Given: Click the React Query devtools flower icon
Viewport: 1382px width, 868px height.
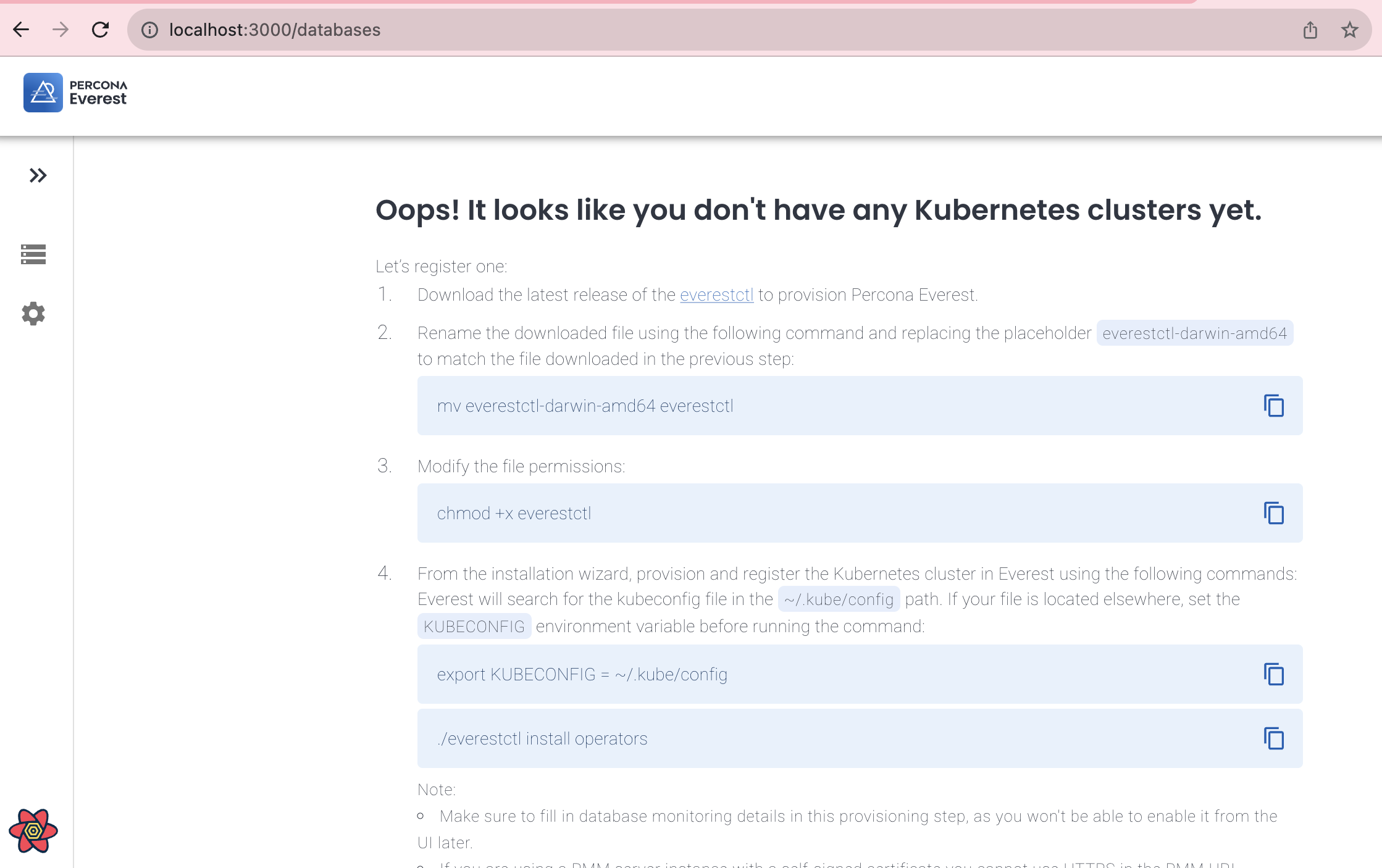Looking at the screenshot, I should point(33,831).
